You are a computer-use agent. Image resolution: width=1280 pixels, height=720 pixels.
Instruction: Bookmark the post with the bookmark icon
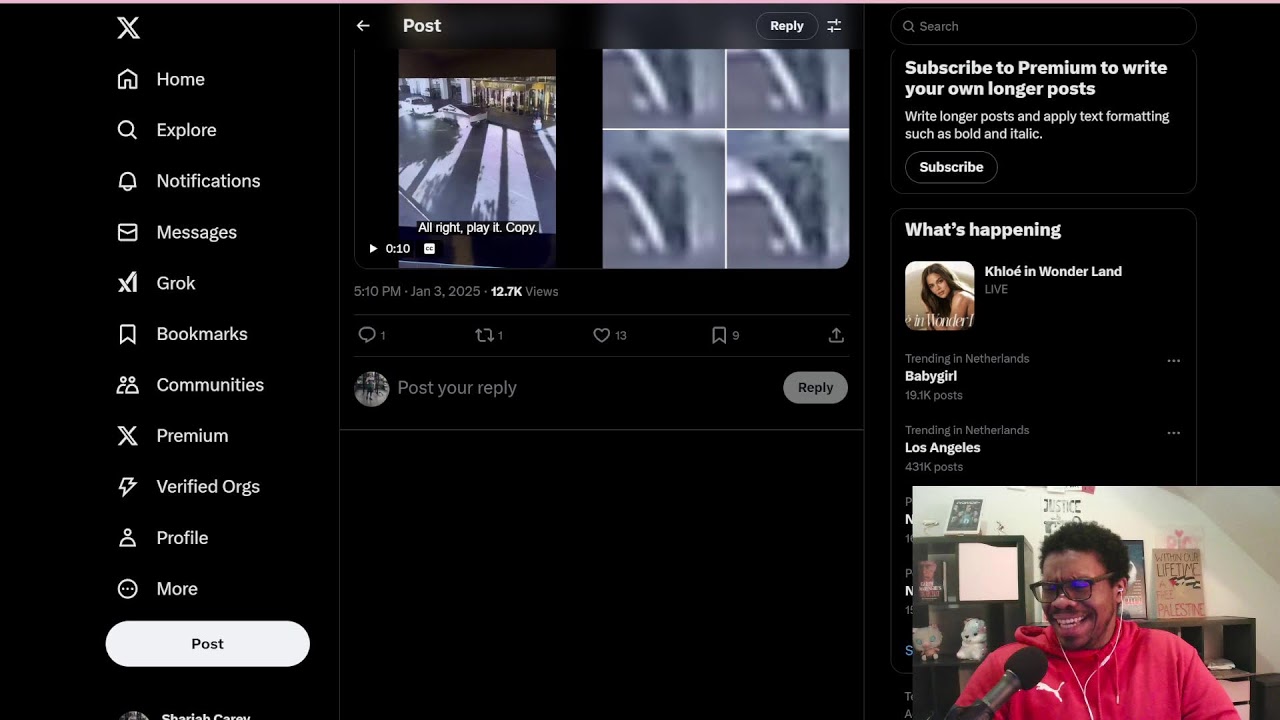719,335
